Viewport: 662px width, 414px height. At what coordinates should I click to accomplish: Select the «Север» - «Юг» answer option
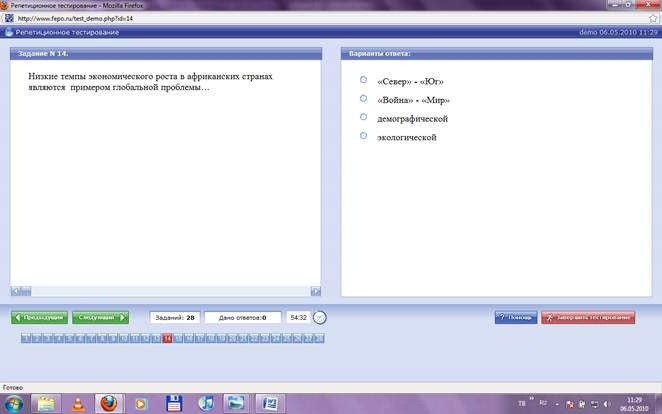pos(364,80)
